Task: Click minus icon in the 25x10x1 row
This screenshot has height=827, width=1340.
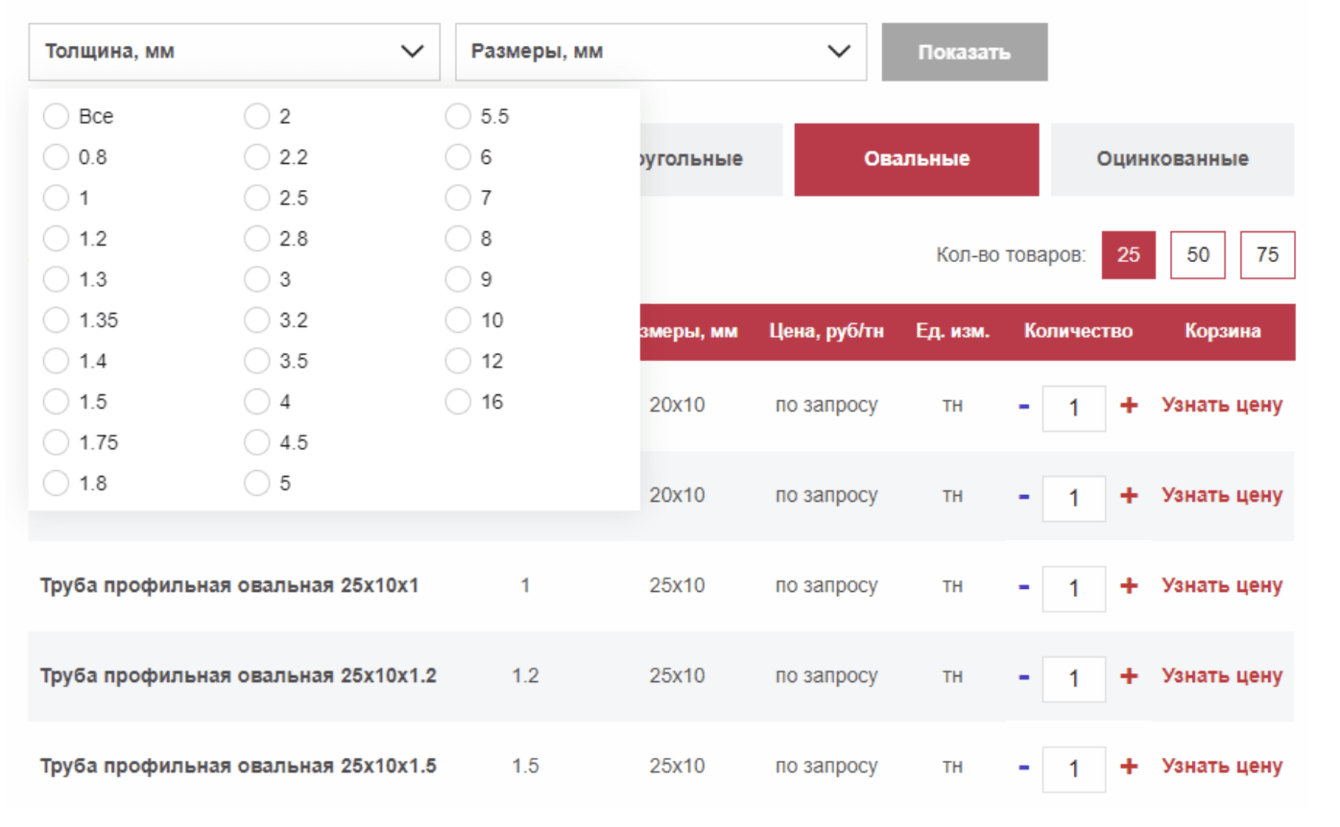Action: [1024, 587]
